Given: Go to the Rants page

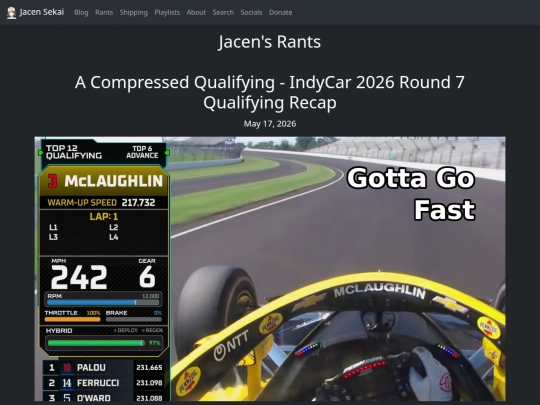Looking at the screenshot, I should pos(104,12).
